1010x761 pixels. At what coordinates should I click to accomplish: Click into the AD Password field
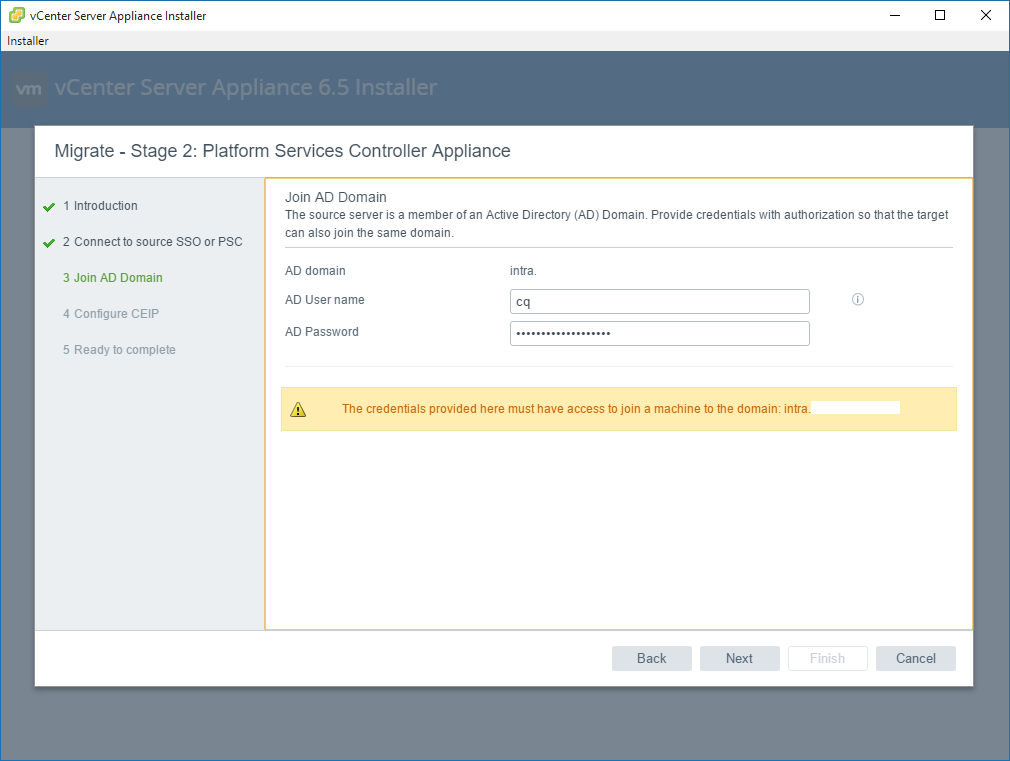(x=659, y=333)
